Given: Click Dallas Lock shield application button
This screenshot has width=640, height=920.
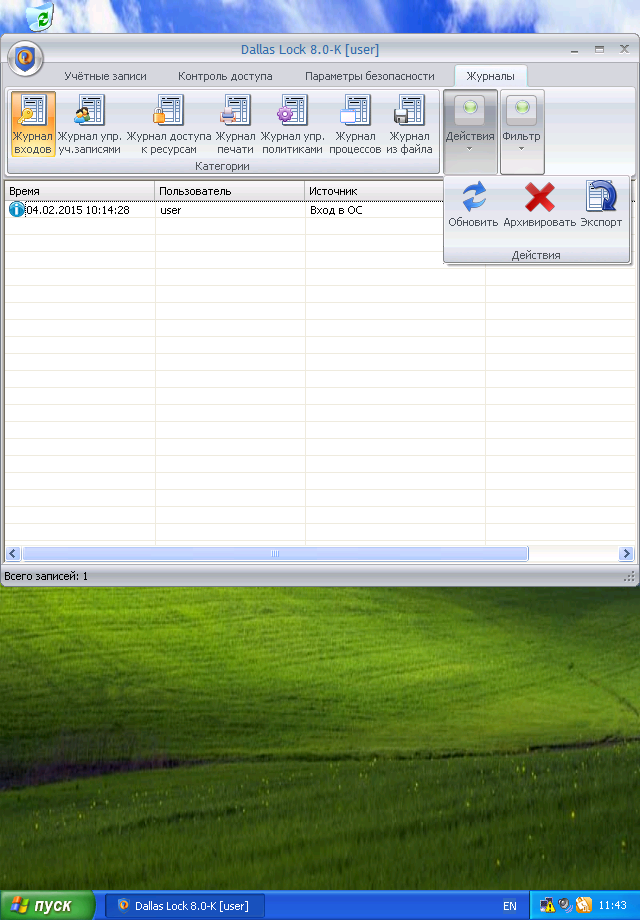Looking at the screenshot, I should coord(25,59).
